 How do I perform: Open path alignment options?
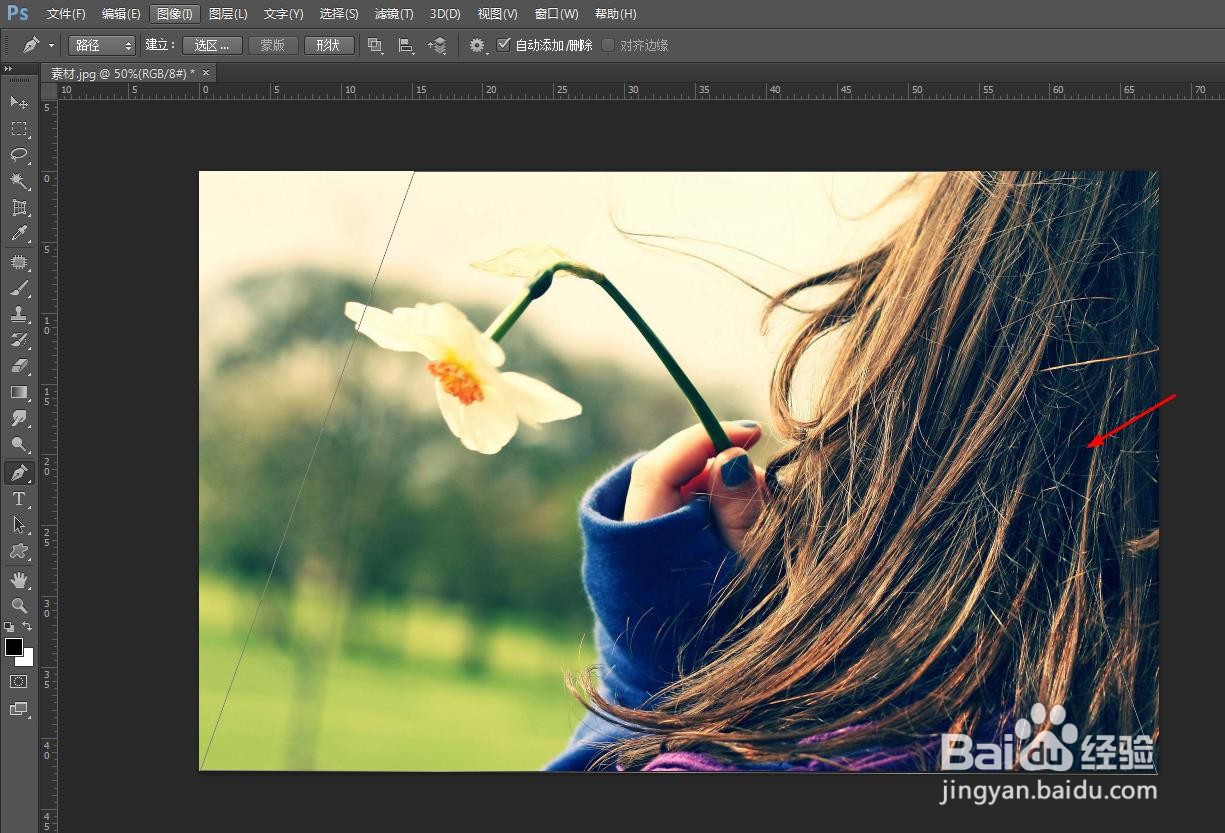point(406,45)
